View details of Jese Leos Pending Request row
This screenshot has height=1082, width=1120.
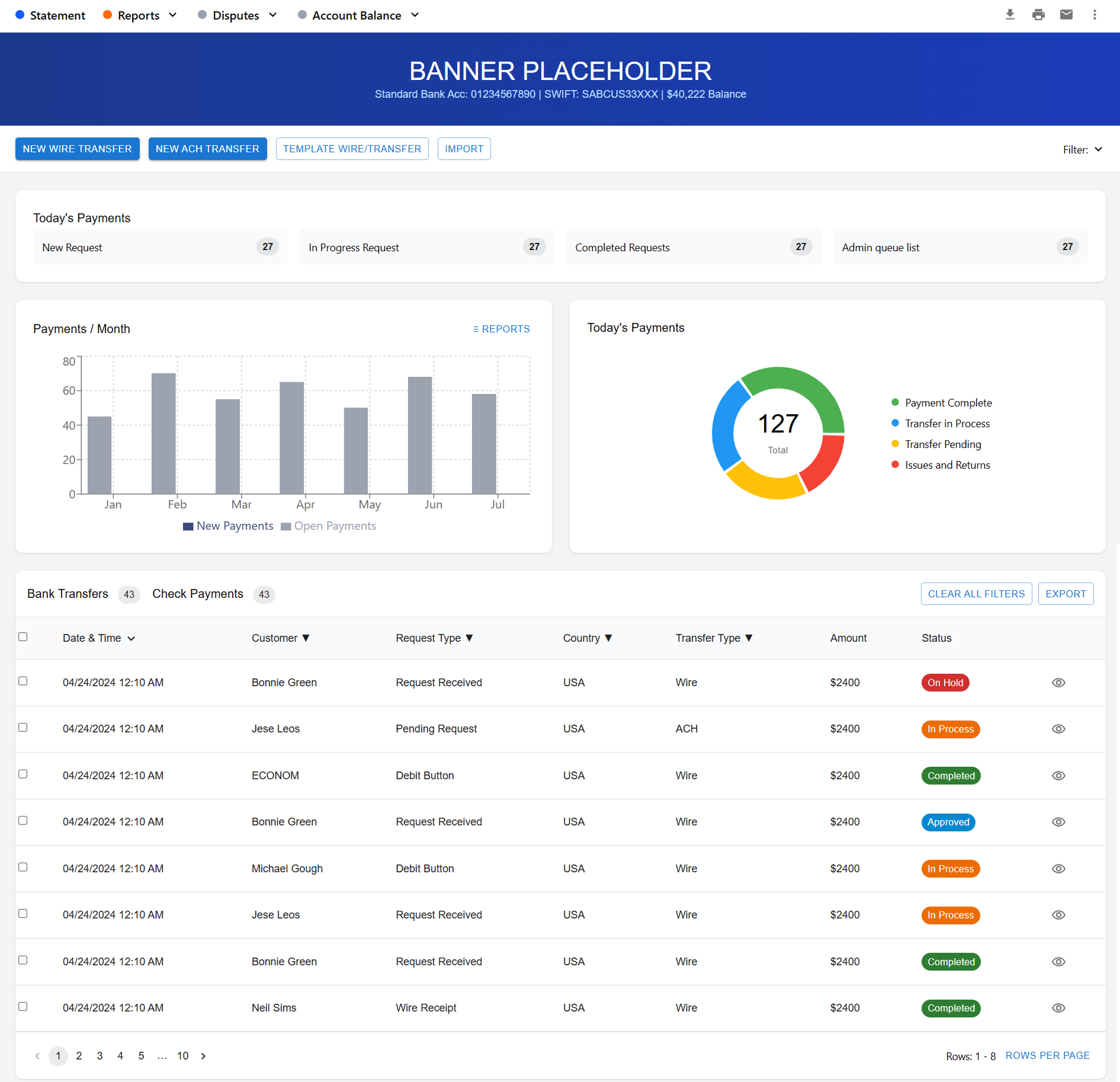pyautogui.click(x=1058, y=729)
